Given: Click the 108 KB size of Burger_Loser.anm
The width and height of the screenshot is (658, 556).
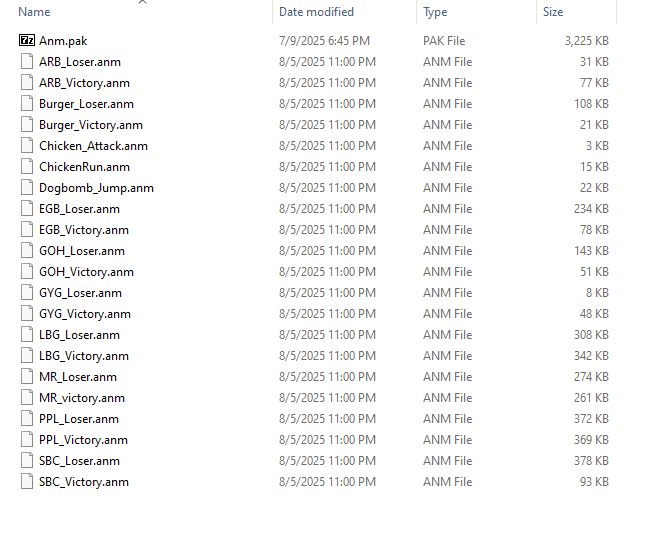Looking at the screenshot, I should tap(591, 104).
